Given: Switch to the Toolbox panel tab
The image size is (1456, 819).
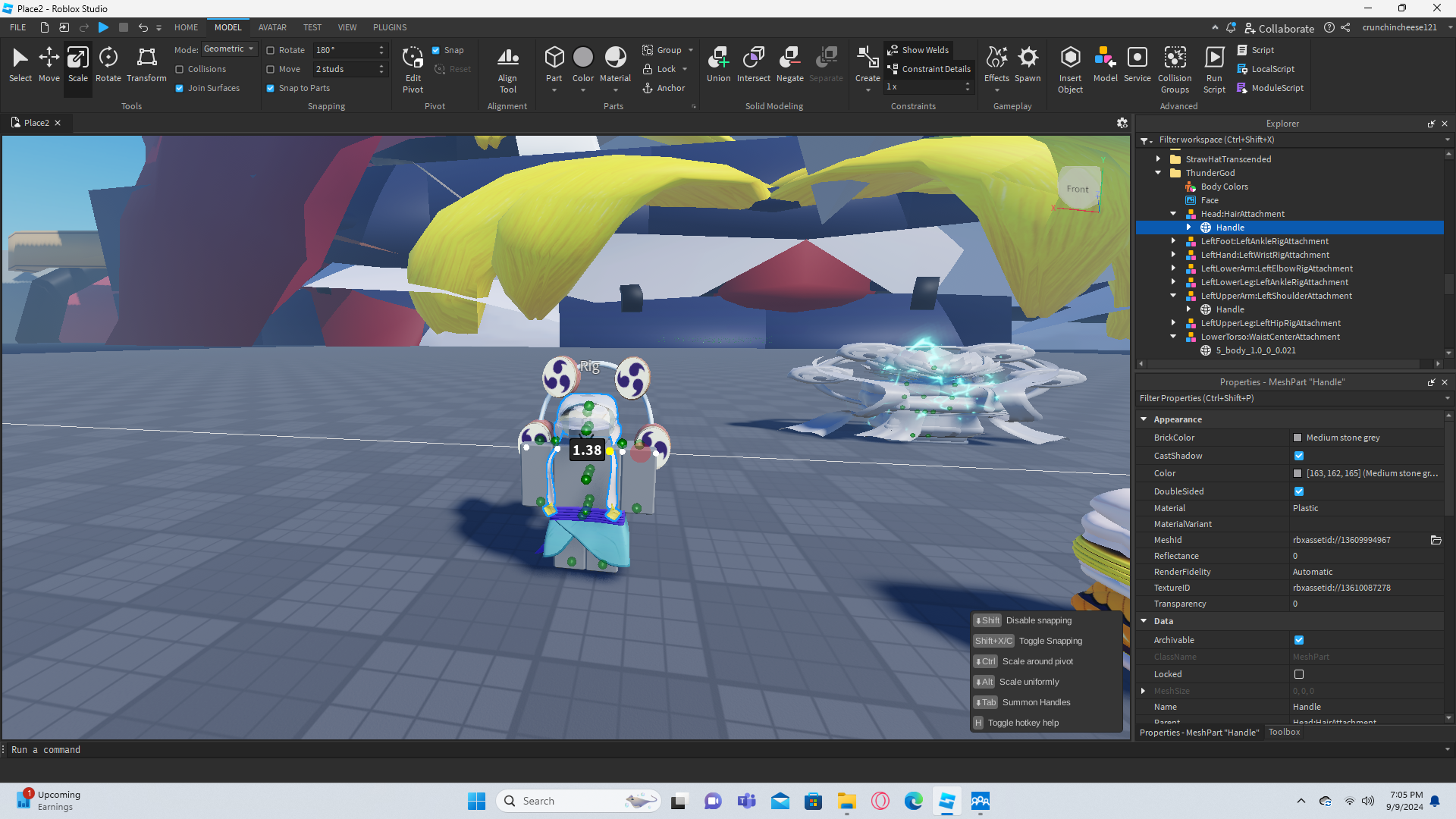Looking at the screenshot, I should click(1284, 733).
